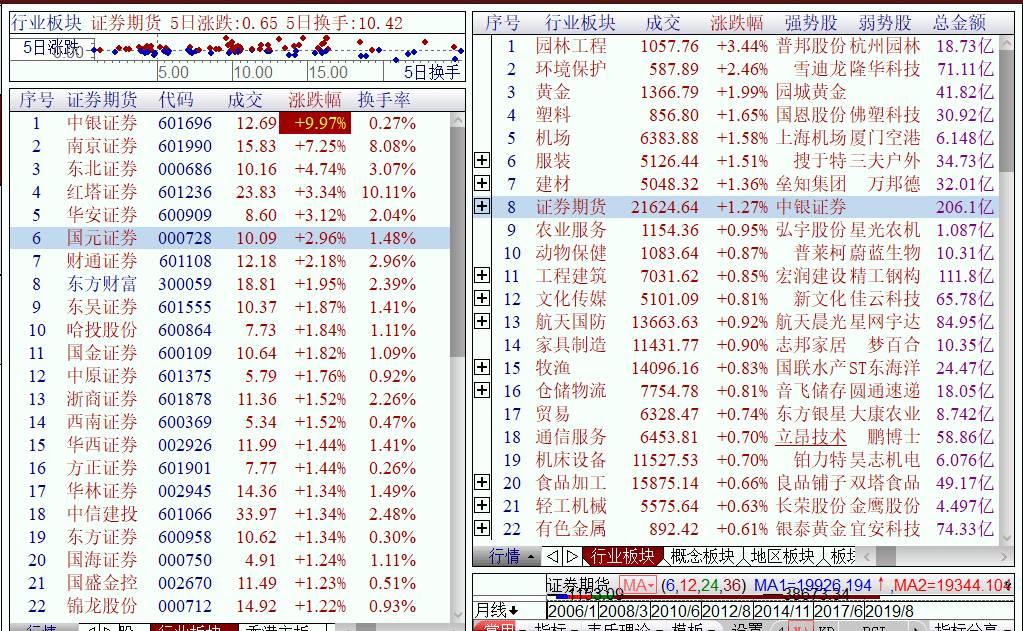Select the 通信服务 sector row

click(x=744, y=437)
